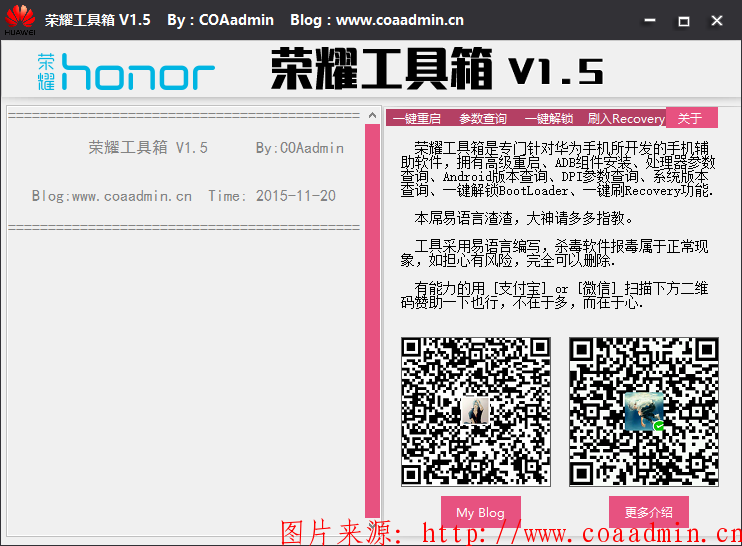Screen dimensions: 742x546
Task: Click the '工具采用易语言编写' paragraph
Action: tap(555, 253)
